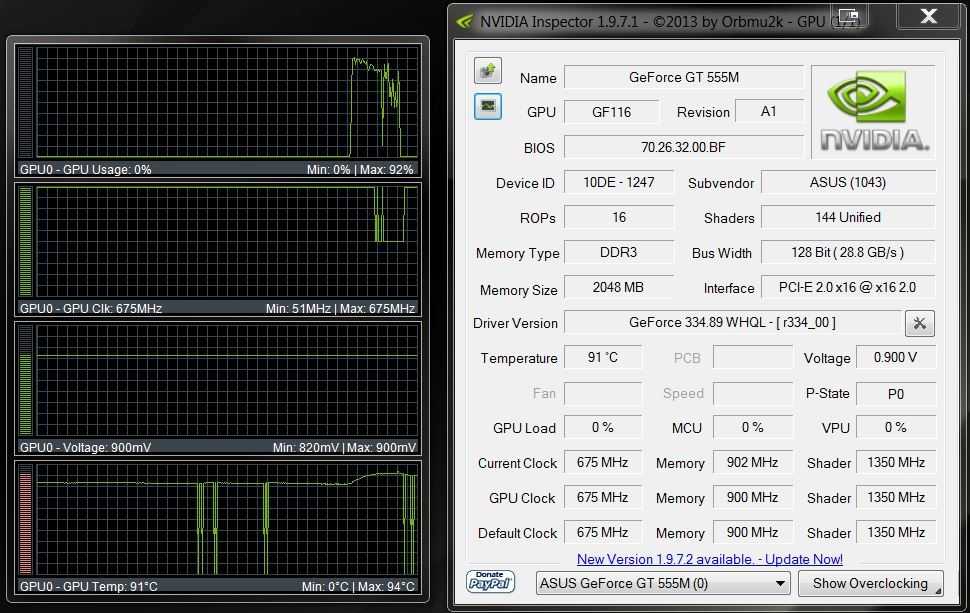The height and width of the screenshot is (613, 970).
Task: Click the Memory Type value DDR3
Action: pyautogui.click(x=619, y=252)
